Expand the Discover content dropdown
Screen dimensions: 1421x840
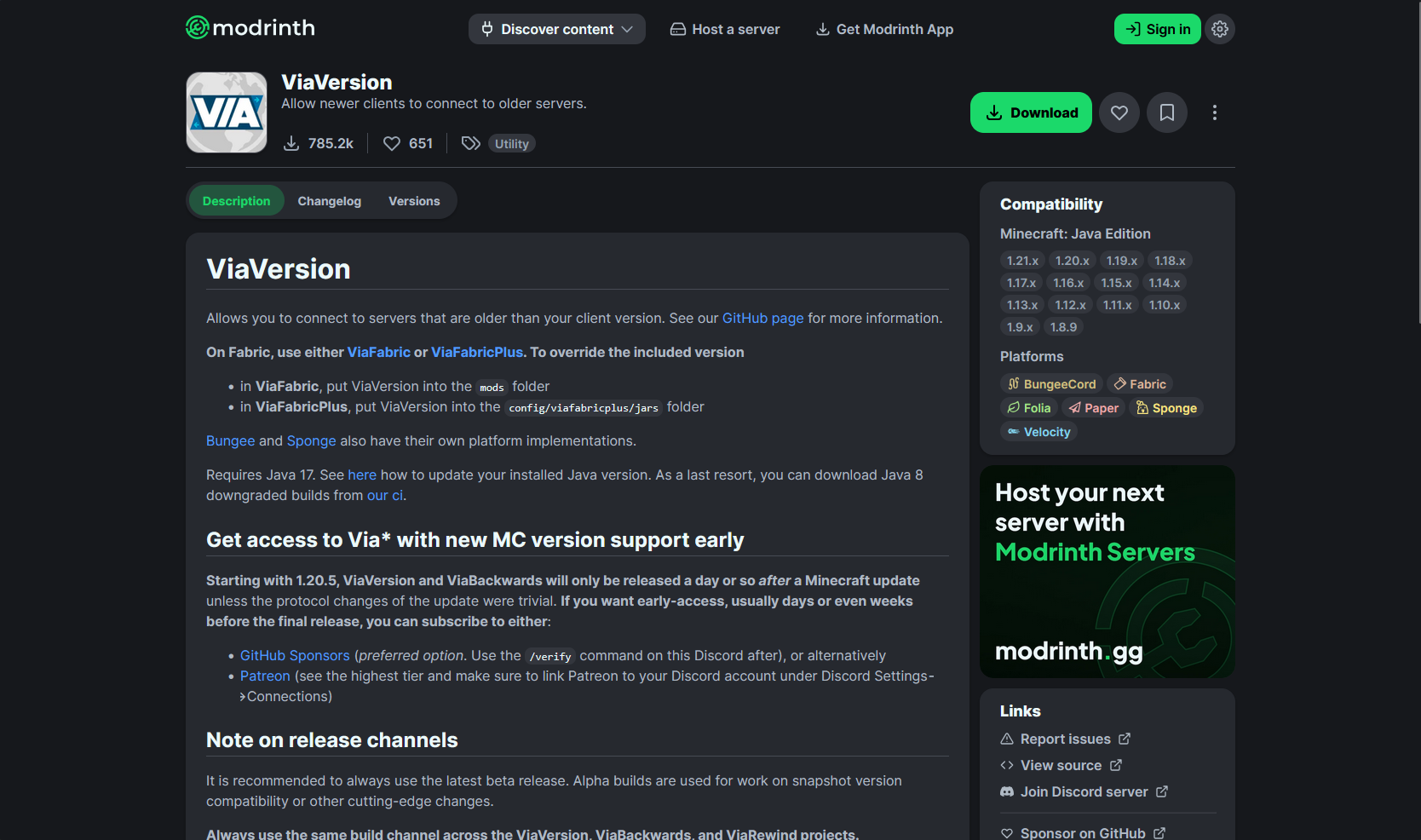[x=557, y=29]
